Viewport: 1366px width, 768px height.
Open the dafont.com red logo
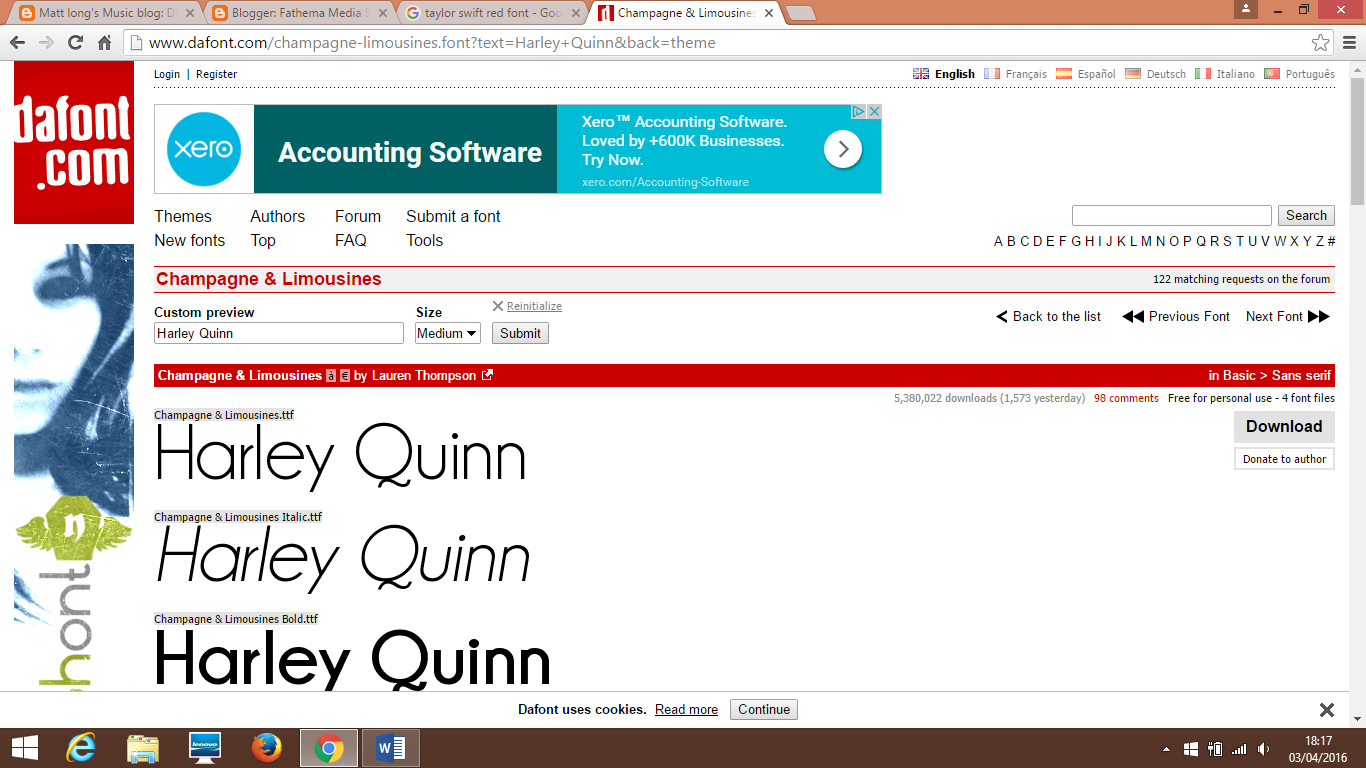pyautogui.click(x=73, y=142)
